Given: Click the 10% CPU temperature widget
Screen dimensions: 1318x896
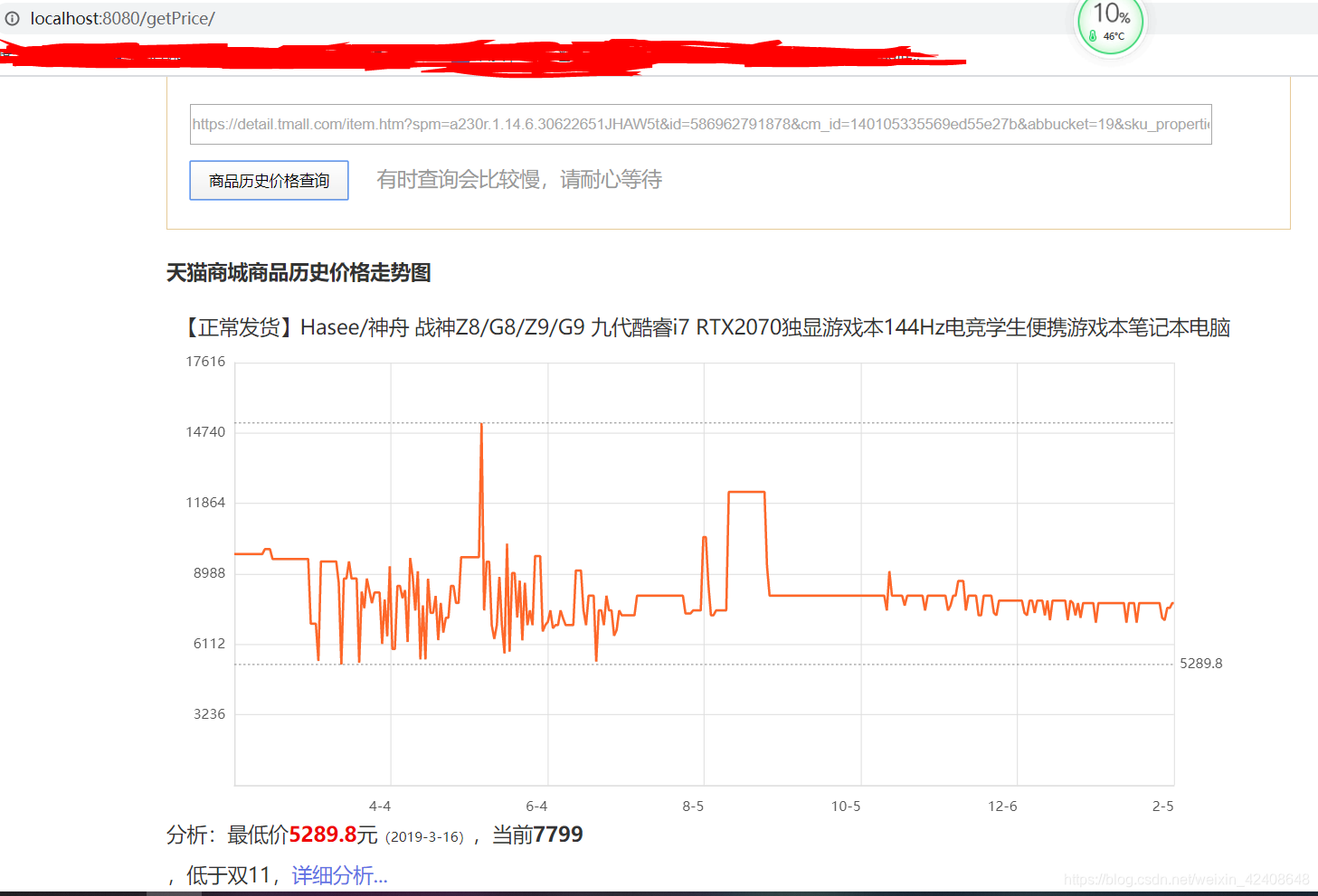Looking at the screenshot, I should tap(1111, 24).
